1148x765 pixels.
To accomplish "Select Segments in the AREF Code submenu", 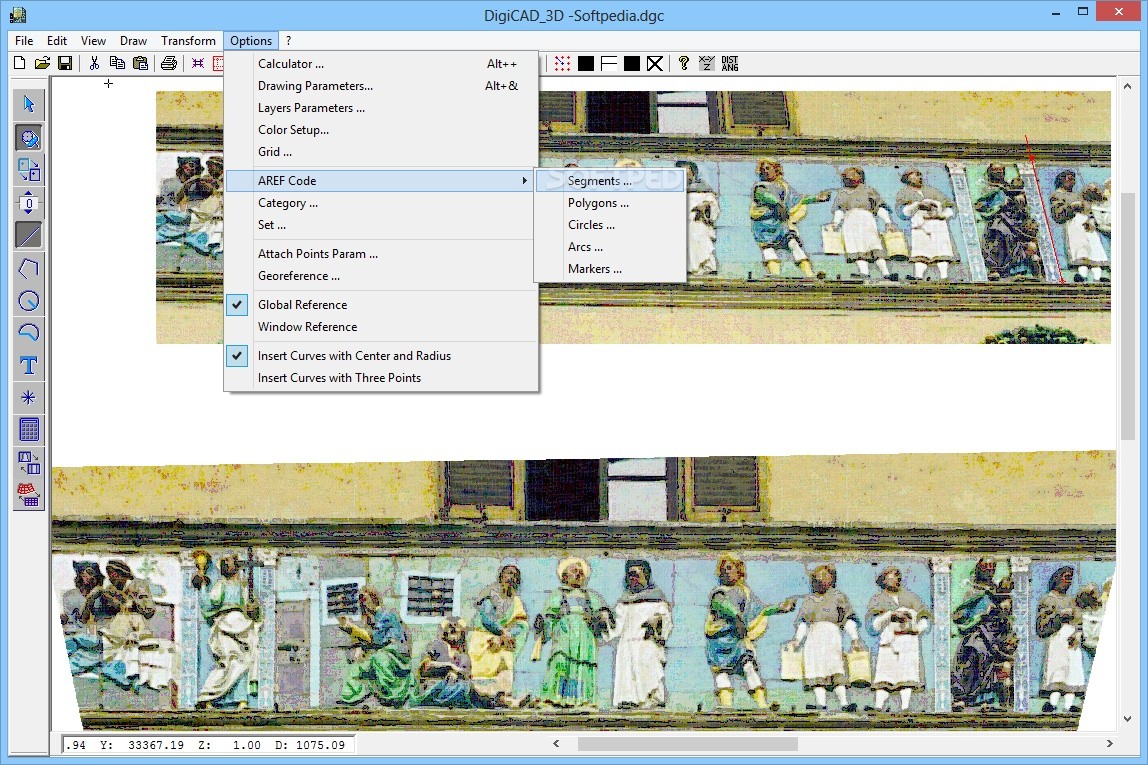I will point(610,181).
